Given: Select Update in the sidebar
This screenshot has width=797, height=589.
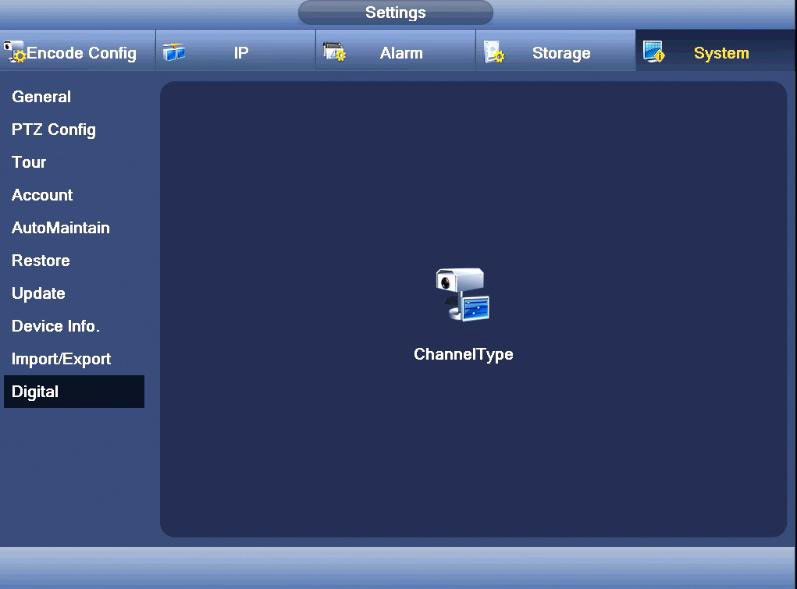Looking at the screenshot, I should tap(74, 293).
